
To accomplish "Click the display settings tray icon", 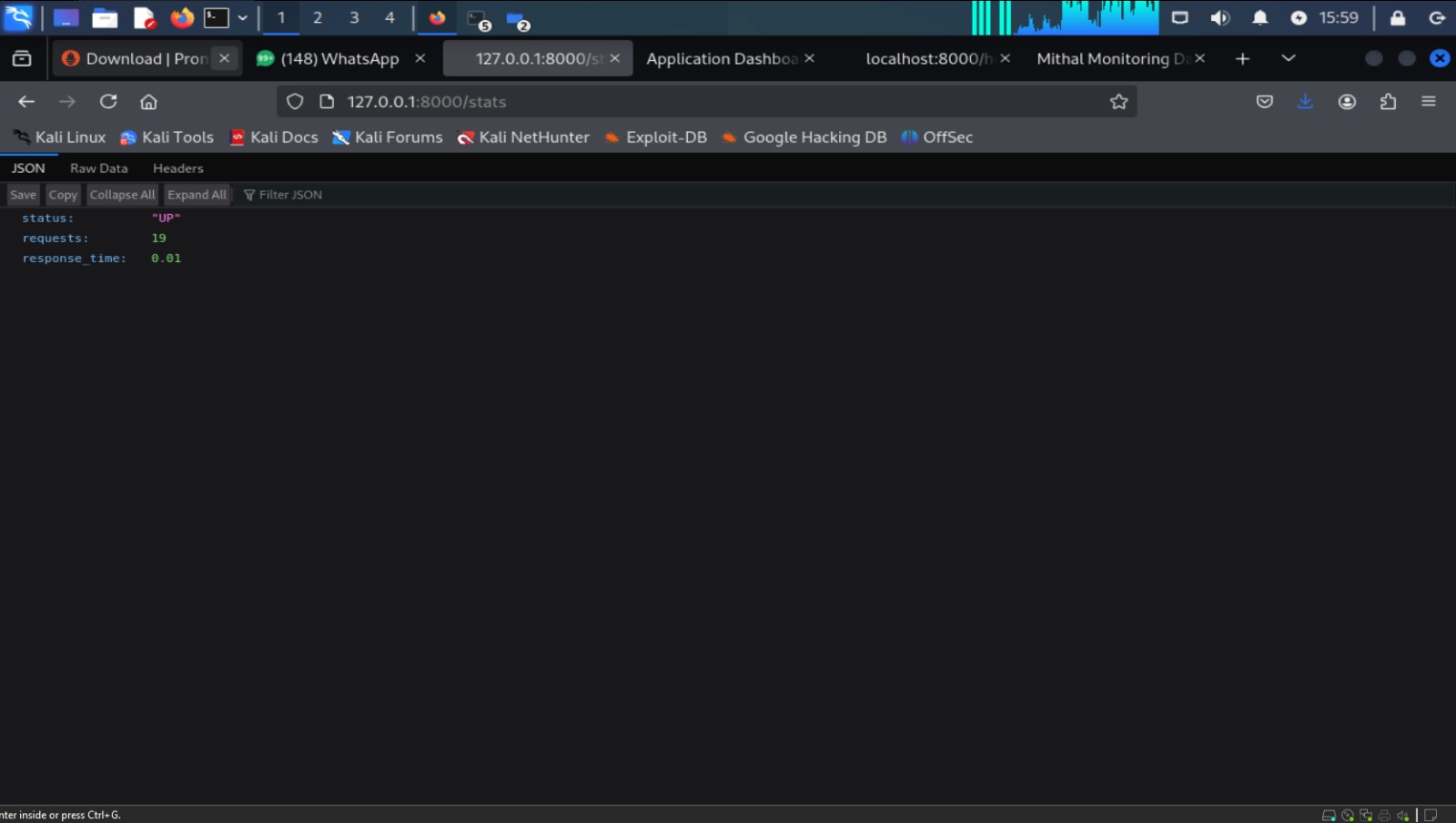I will (x=1180, y=17).
